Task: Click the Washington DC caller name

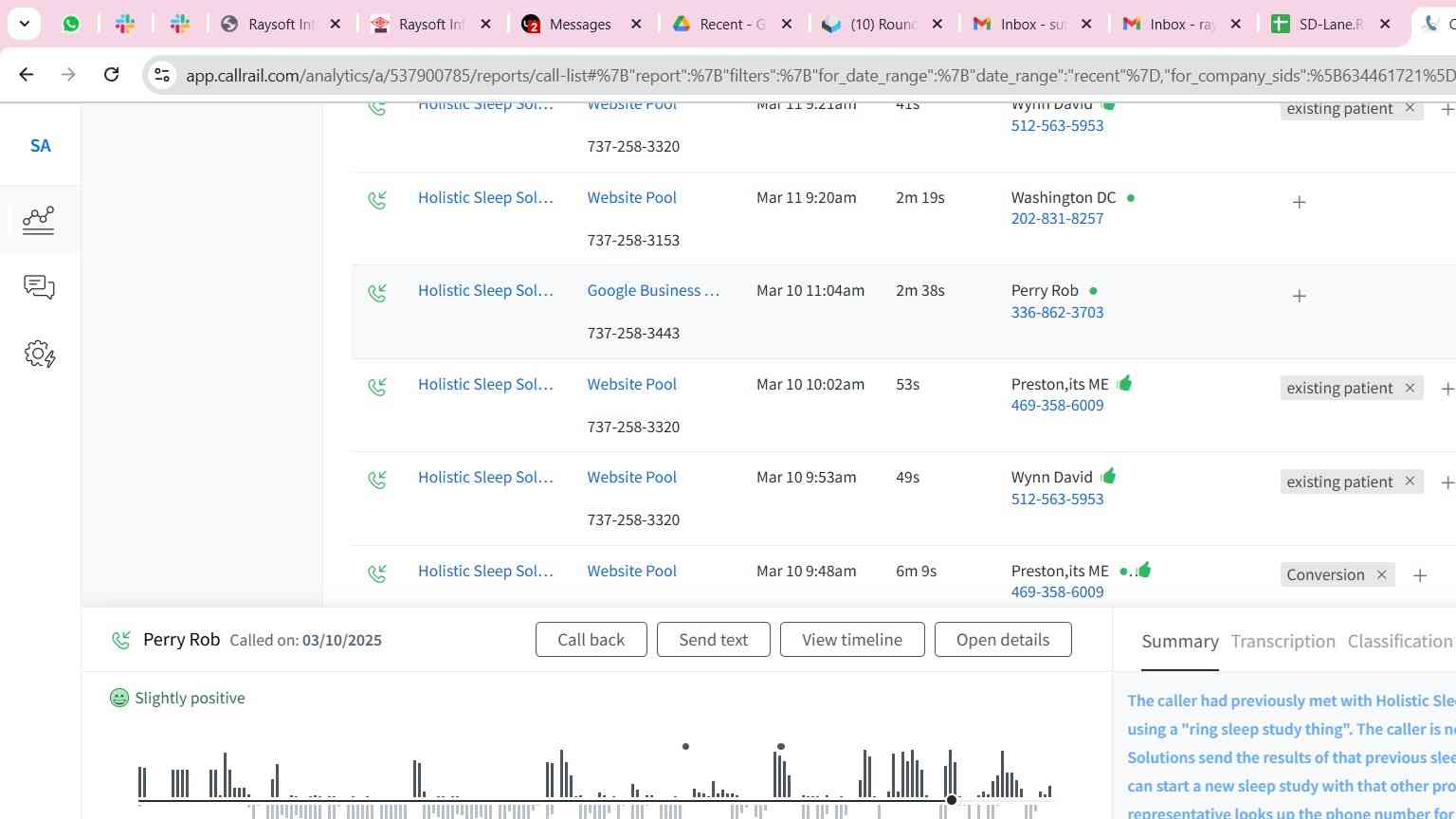Action: tap(1064, 197)
